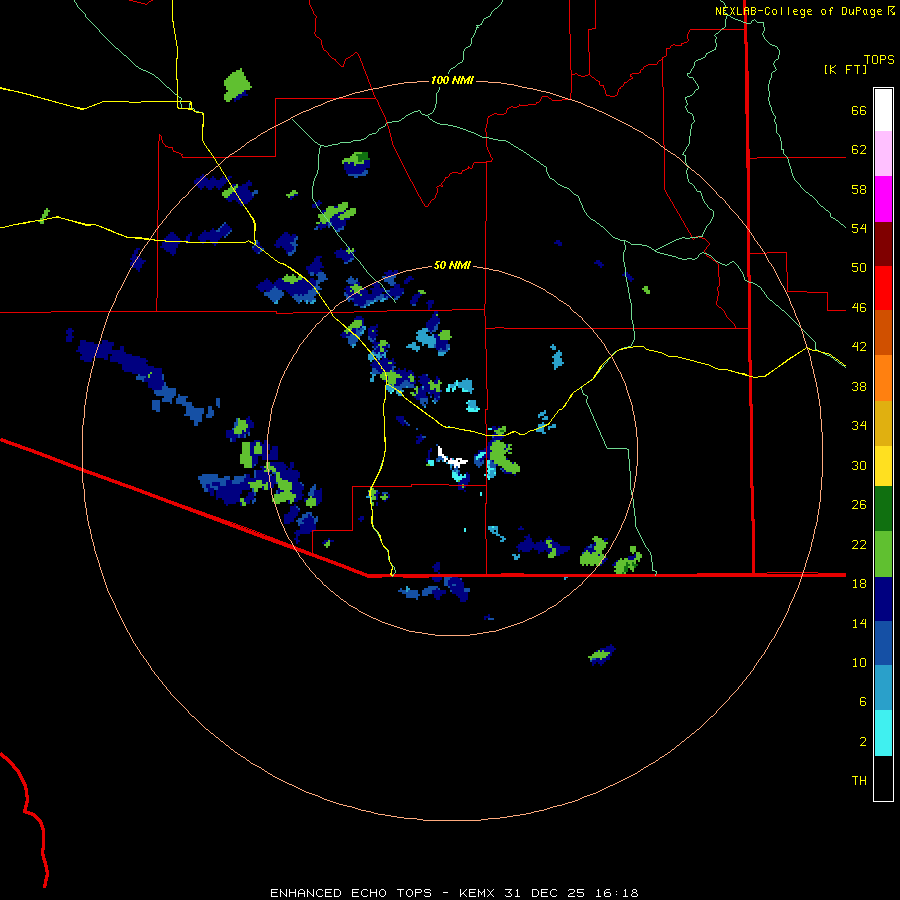Screen dimensions: 900x900
Task: Click the 14 legend value
Action: point(859,623)
